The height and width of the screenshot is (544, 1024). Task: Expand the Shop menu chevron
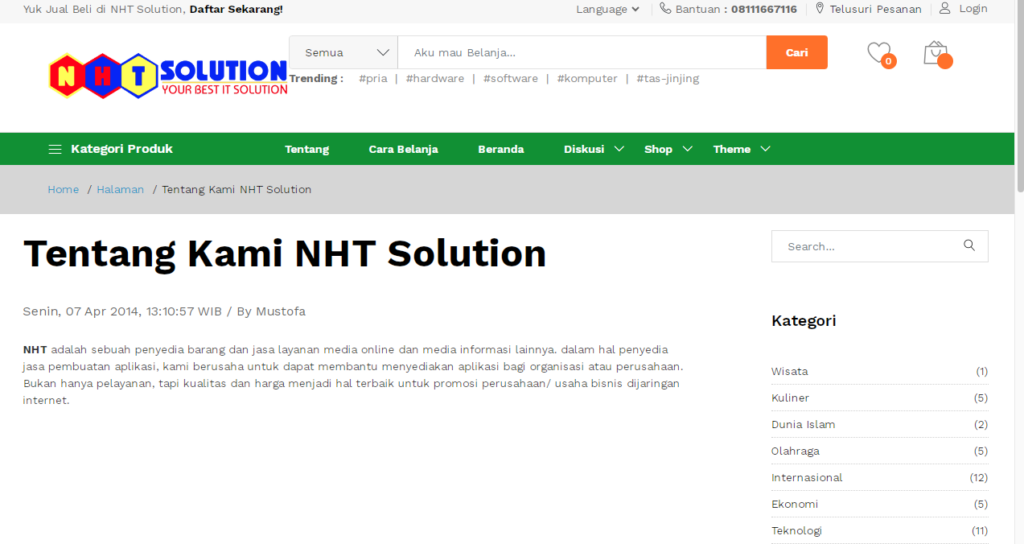click(687, 149)
